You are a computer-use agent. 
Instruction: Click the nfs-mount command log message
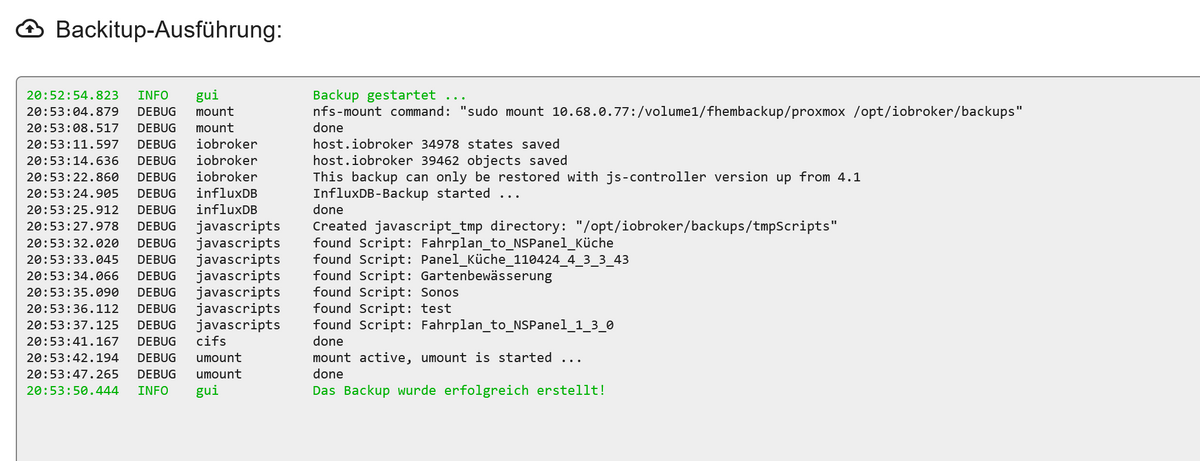coord(668,112)
